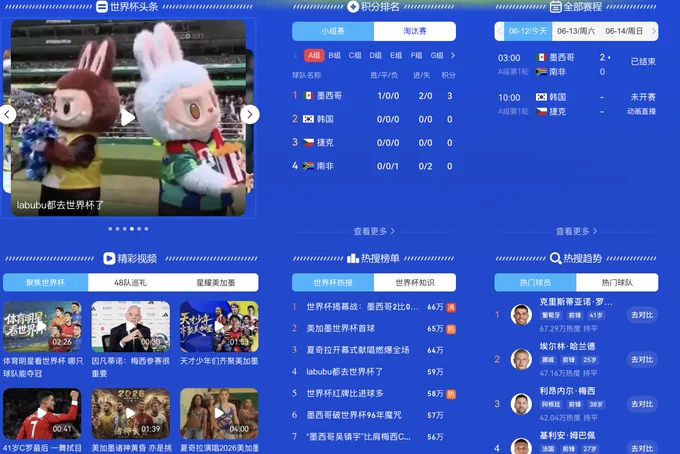Viewport: 680px width, 454px height.
Task: Play the labubu World Cup headline video
Action: [128, 118]
